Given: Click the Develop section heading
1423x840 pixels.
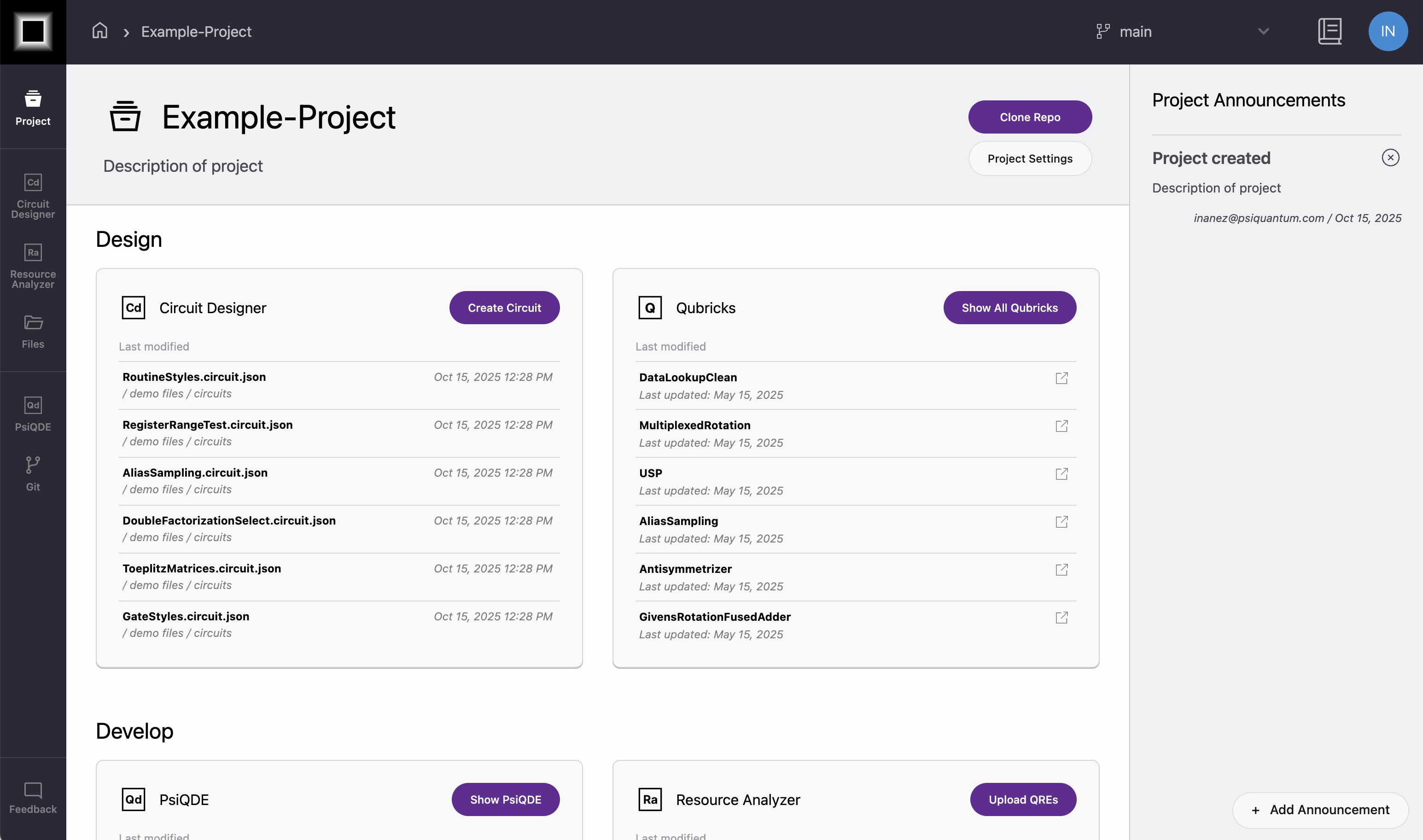Looking at the screenshot, I should 135,731.
